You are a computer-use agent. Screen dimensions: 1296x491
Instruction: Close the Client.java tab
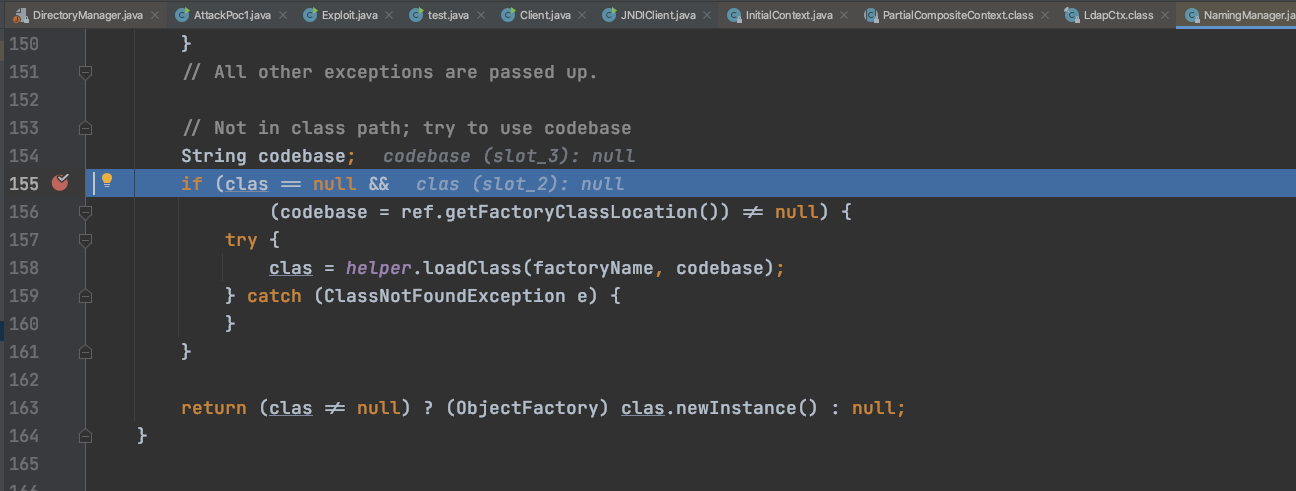580,16
